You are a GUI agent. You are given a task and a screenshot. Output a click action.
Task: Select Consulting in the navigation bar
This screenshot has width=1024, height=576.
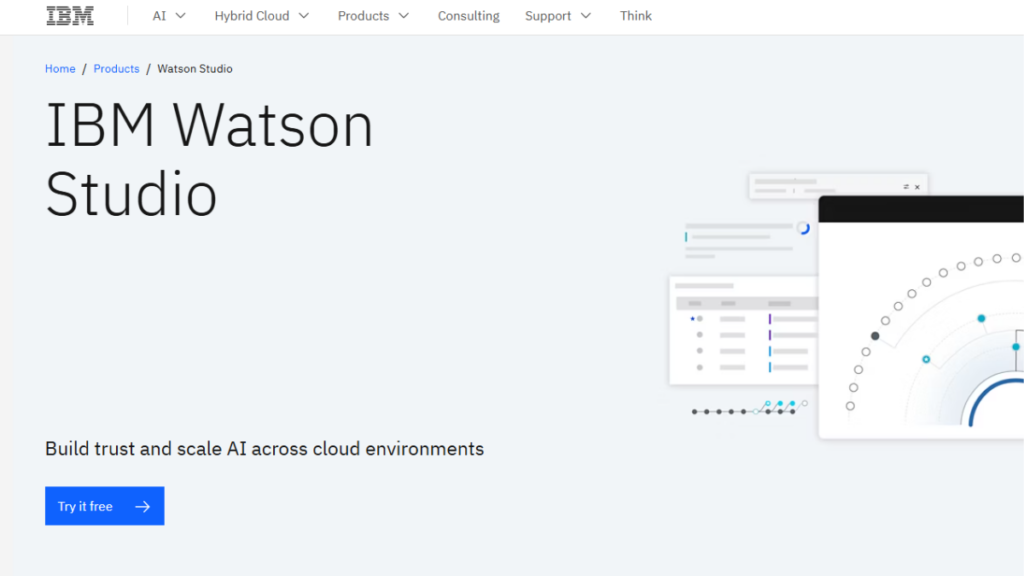(x=468, y=15)
